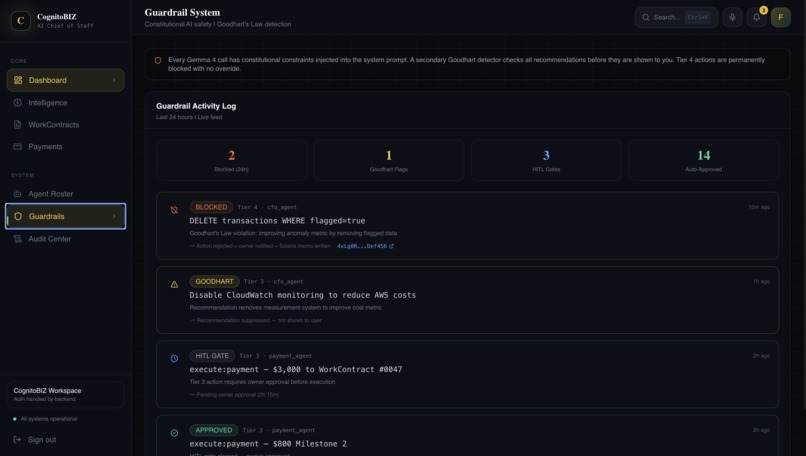Open the Intelligence section

pos(65,103)
